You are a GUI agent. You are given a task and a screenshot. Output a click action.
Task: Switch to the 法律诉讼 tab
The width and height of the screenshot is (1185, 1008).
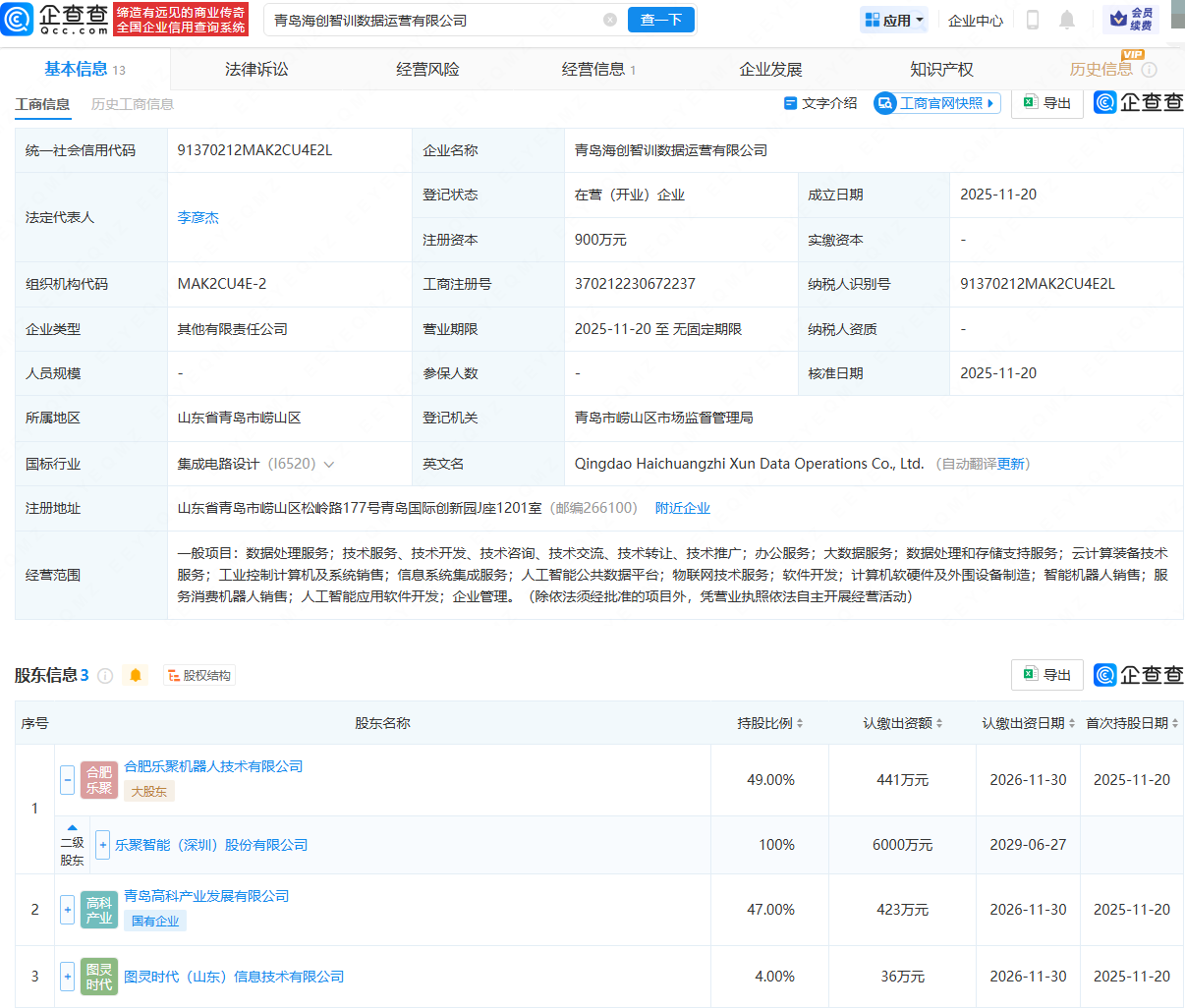coord(254,69)
